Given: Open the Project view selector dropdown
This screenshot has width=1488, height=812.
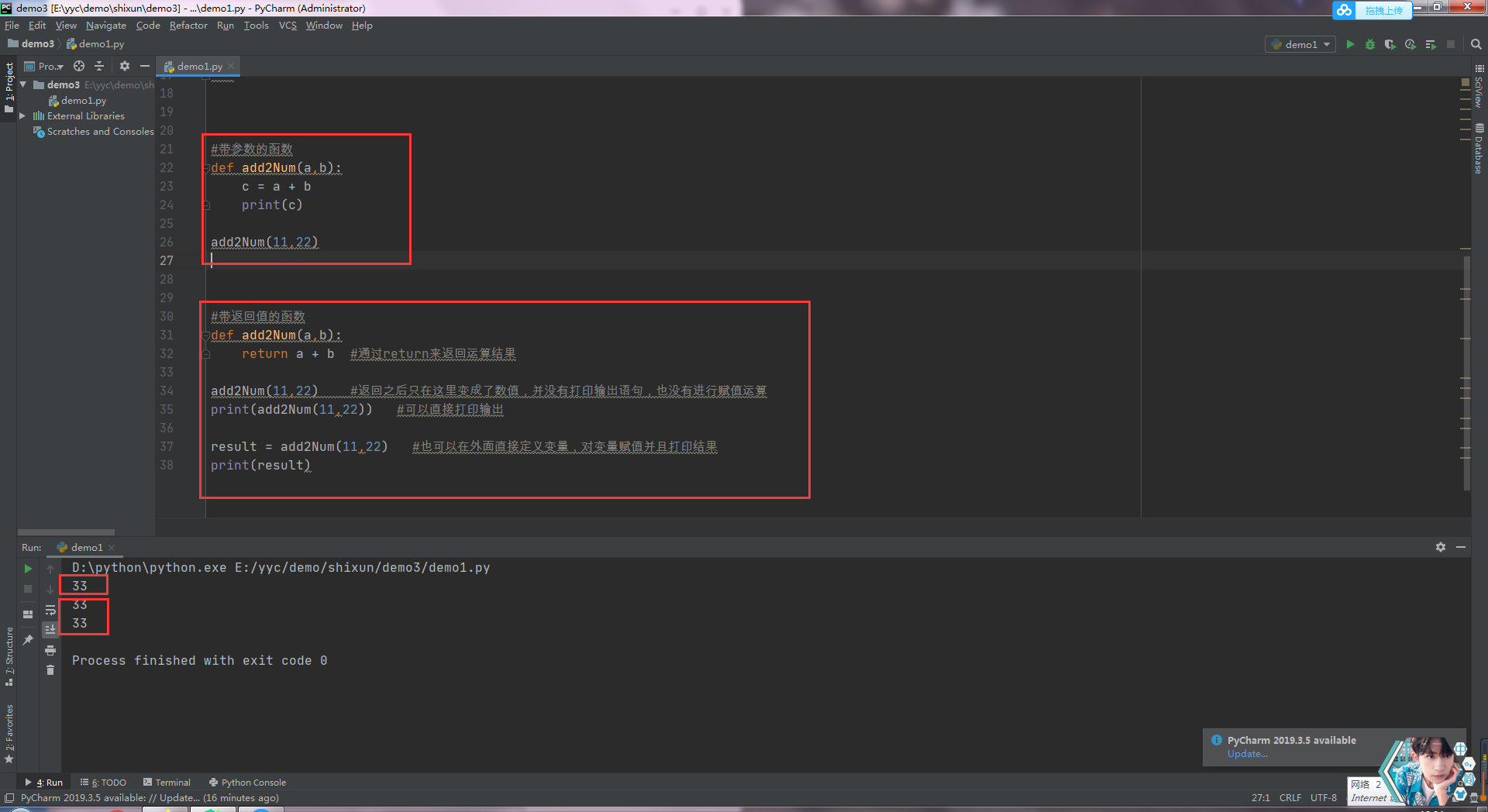Looking at the screenshot, I should [x=44, y=67].
